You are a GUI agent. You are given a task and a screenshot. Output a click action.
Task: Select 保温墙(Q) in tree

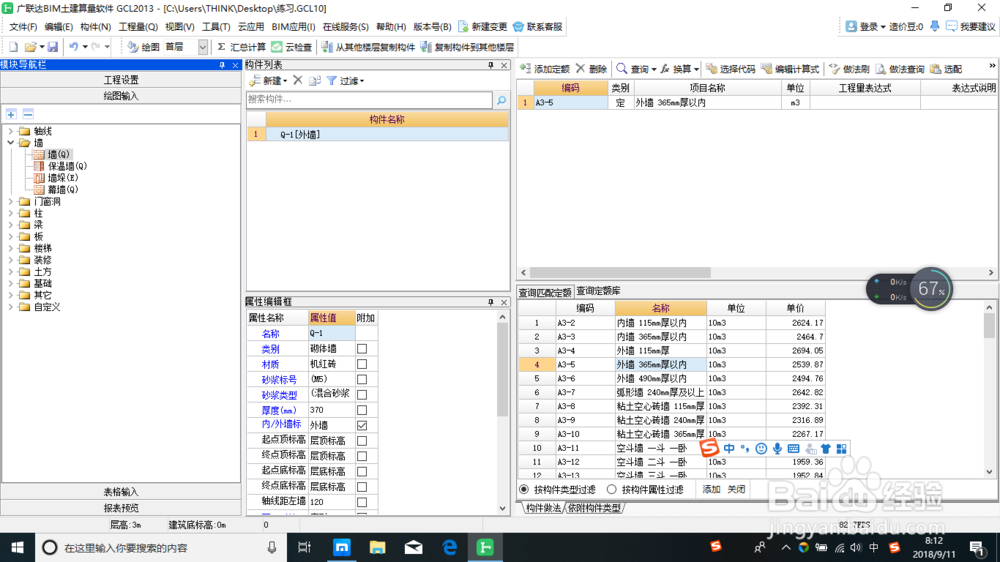pyautogui.click(x=67, y=166)
